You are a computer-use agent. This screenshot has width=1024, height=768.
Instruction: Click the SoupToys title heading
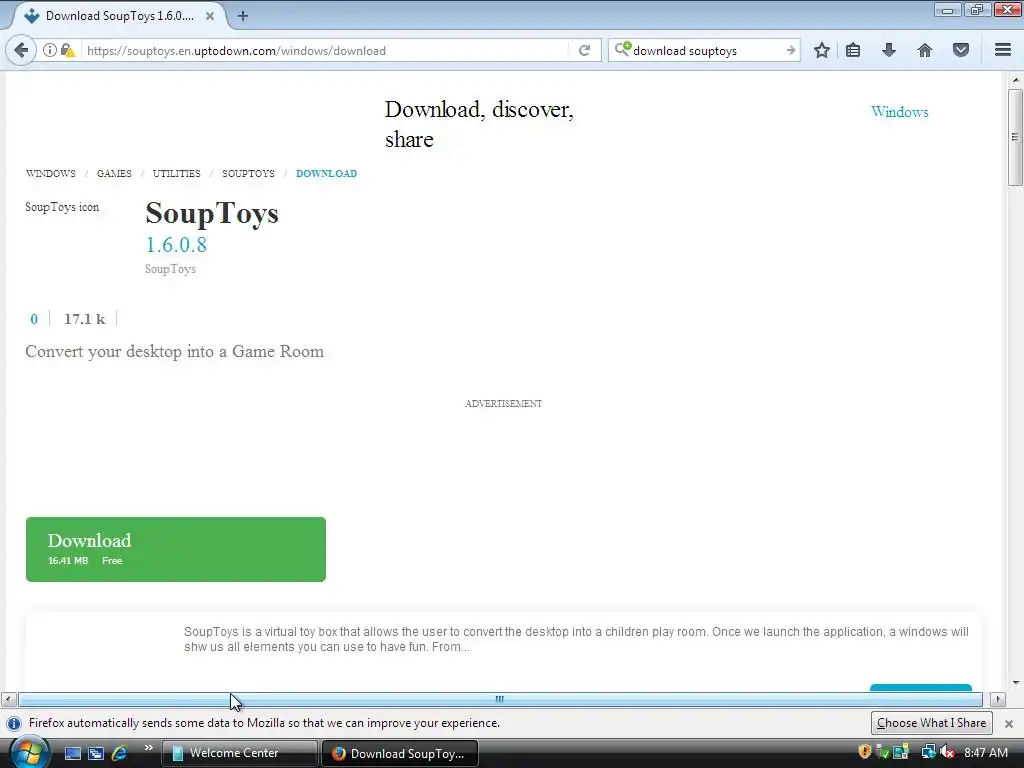pyautogui.click(x=212, y=213)
